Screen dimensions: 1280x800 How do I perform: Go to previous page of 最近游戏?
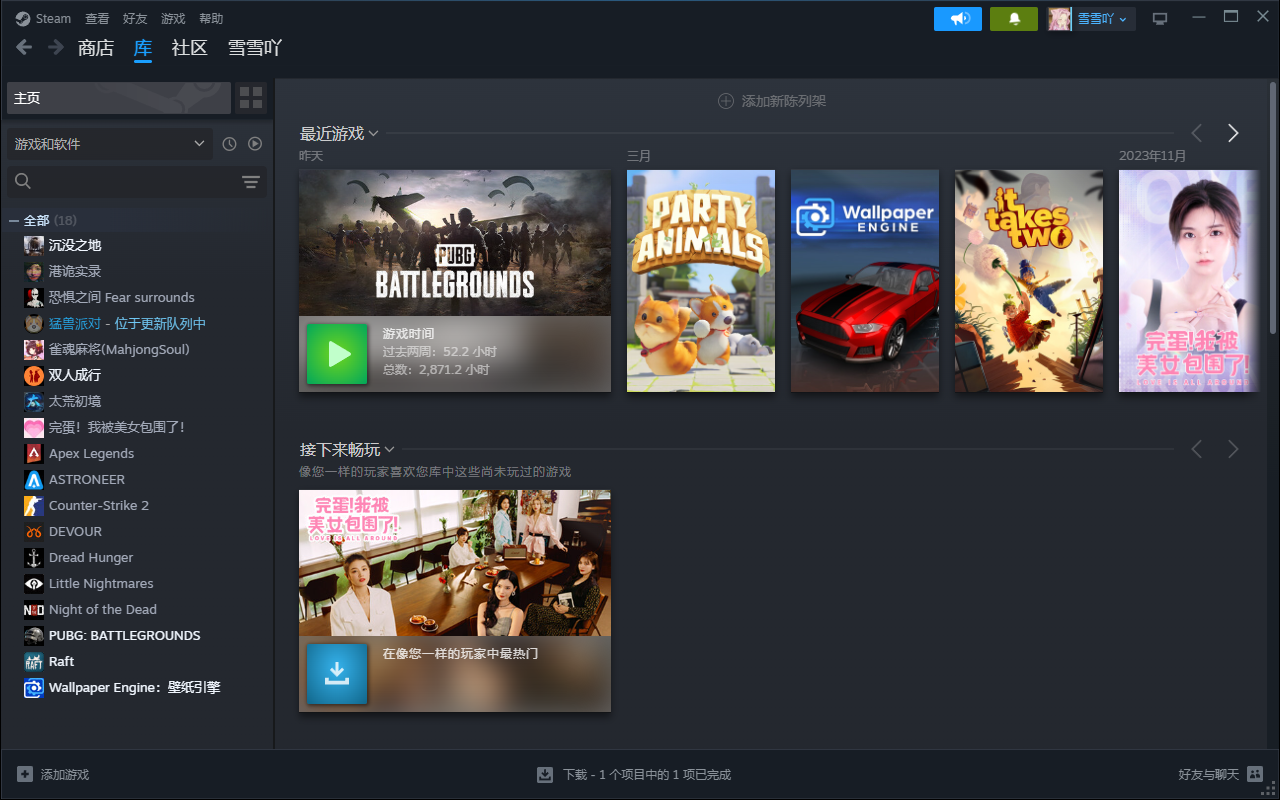click(1197, 133)
